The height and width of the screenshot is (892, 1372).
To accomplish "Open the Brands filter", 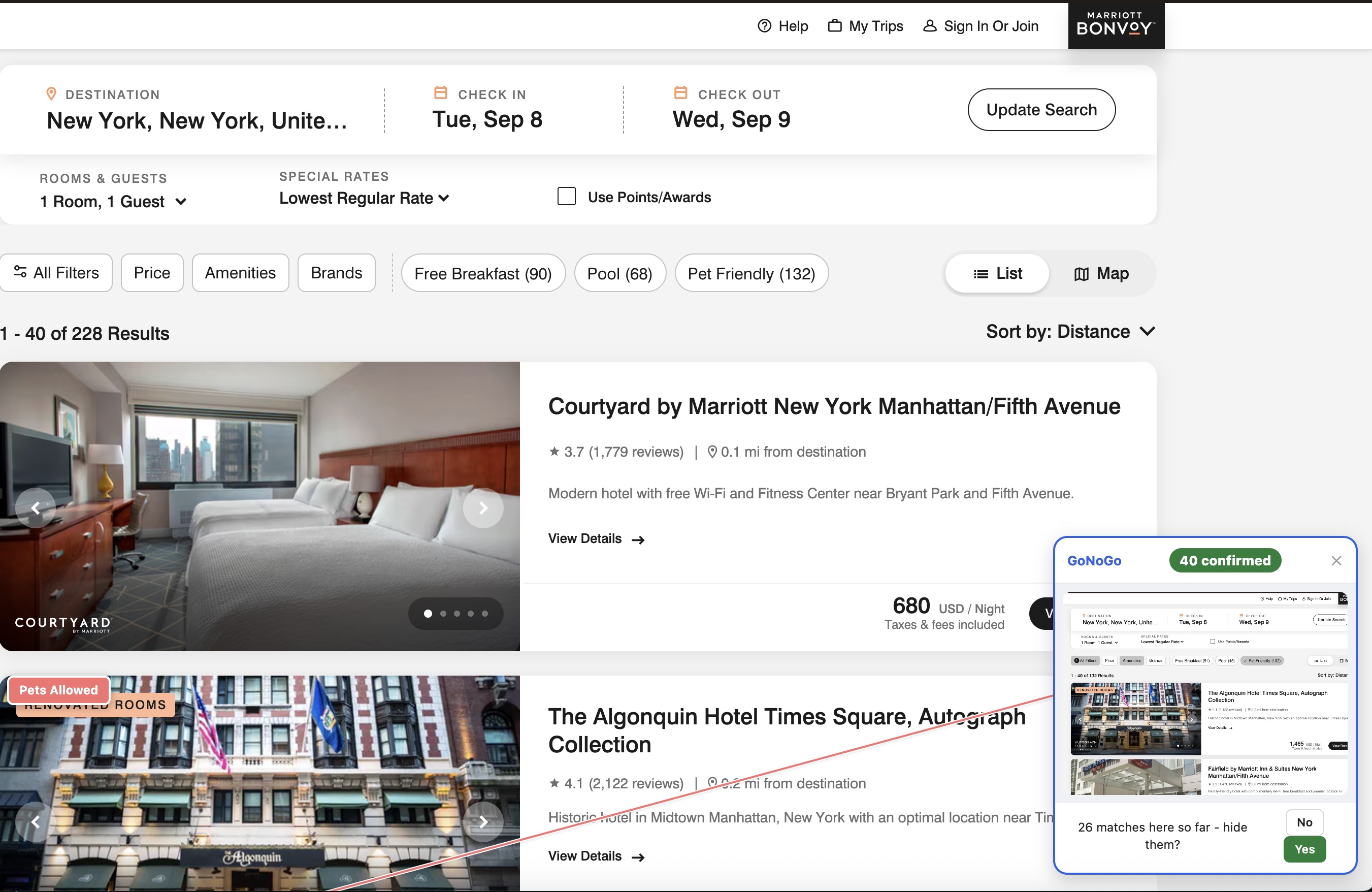I will tap(337, 273).
